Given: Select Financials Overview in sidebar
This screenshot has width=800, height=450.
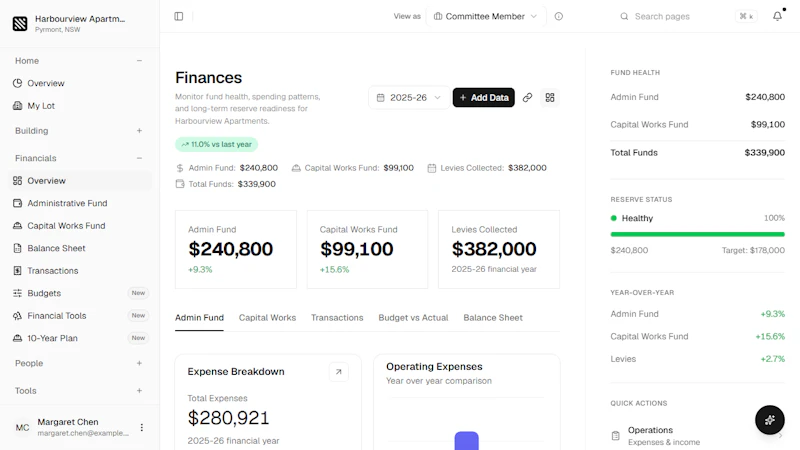Looking at the screenshot, I should tap(80, 181).
